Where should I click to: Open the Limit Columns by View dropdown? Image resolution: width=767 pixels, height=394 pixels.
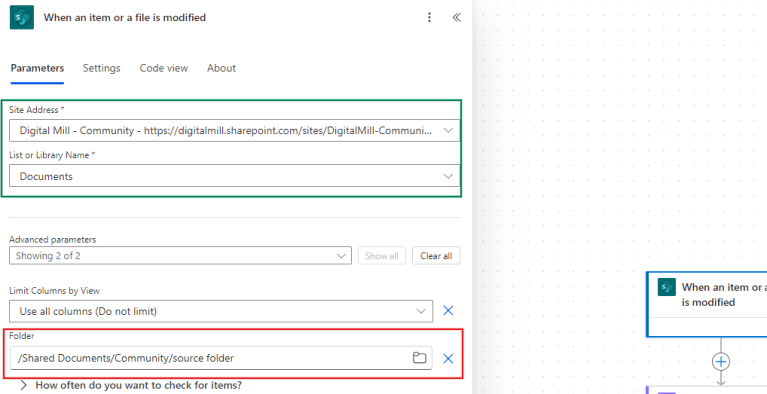(221, 311)
